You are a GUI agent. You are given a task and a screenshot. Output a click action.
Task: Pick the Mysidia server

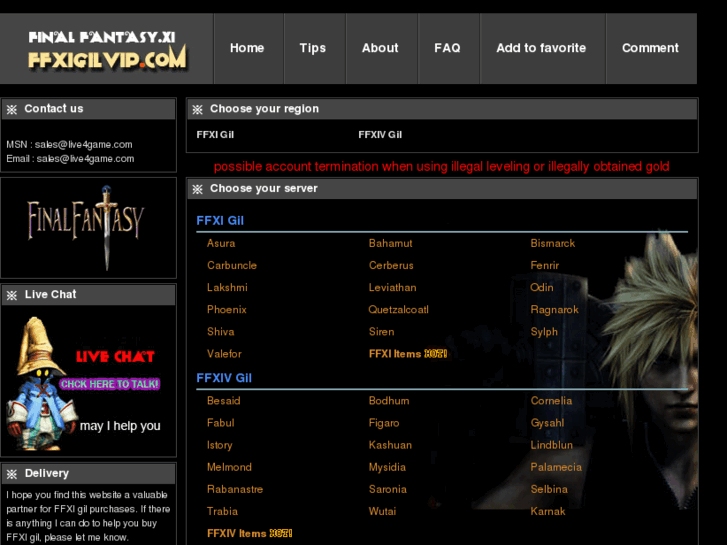[x=387, y=467]
